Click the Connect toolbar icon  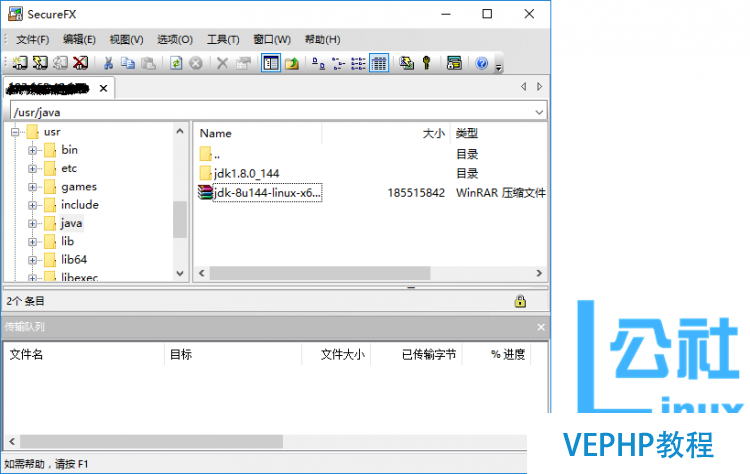[x=20, y=63]
